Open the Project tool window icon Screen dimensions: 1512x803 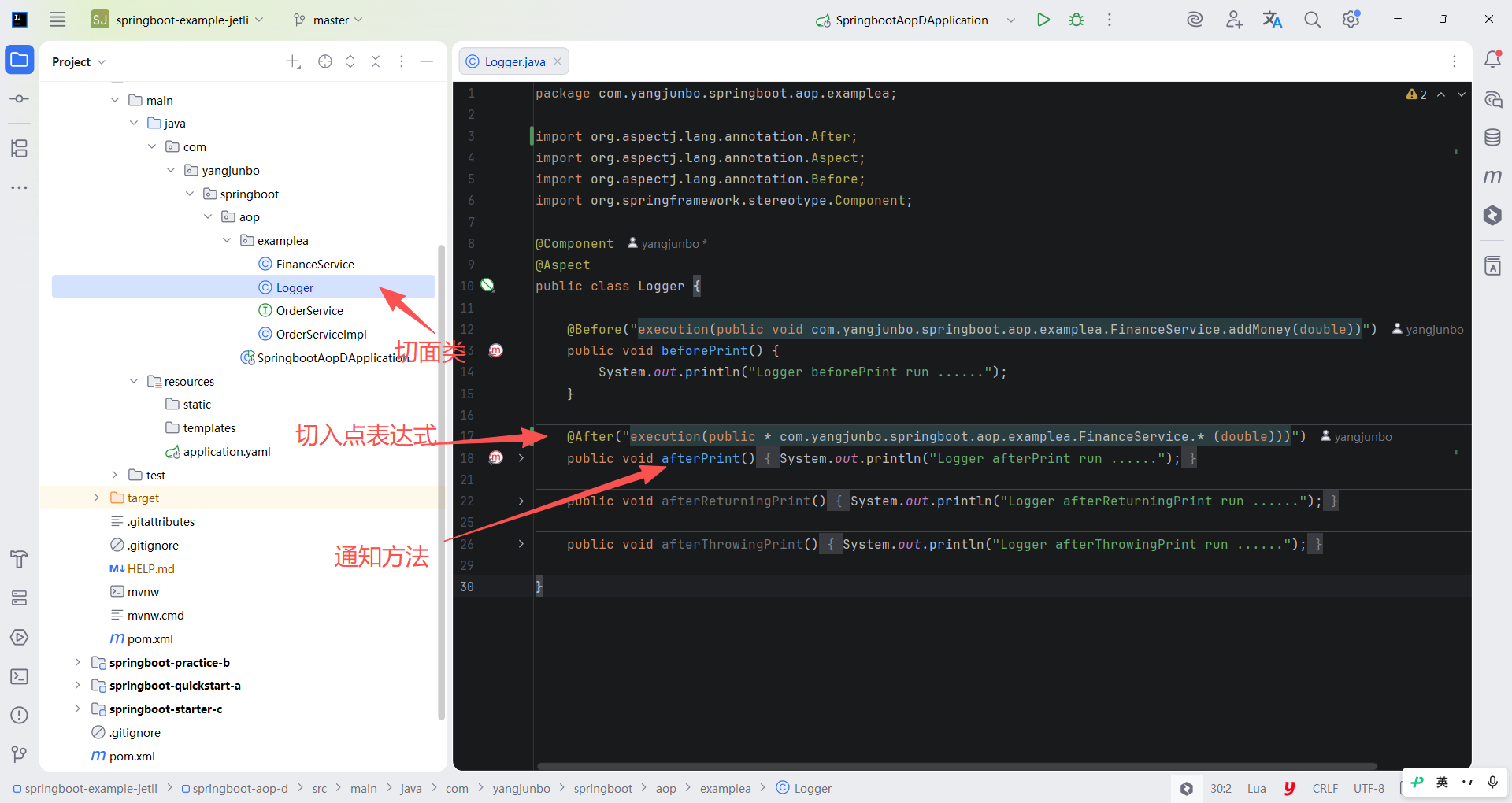20,60
